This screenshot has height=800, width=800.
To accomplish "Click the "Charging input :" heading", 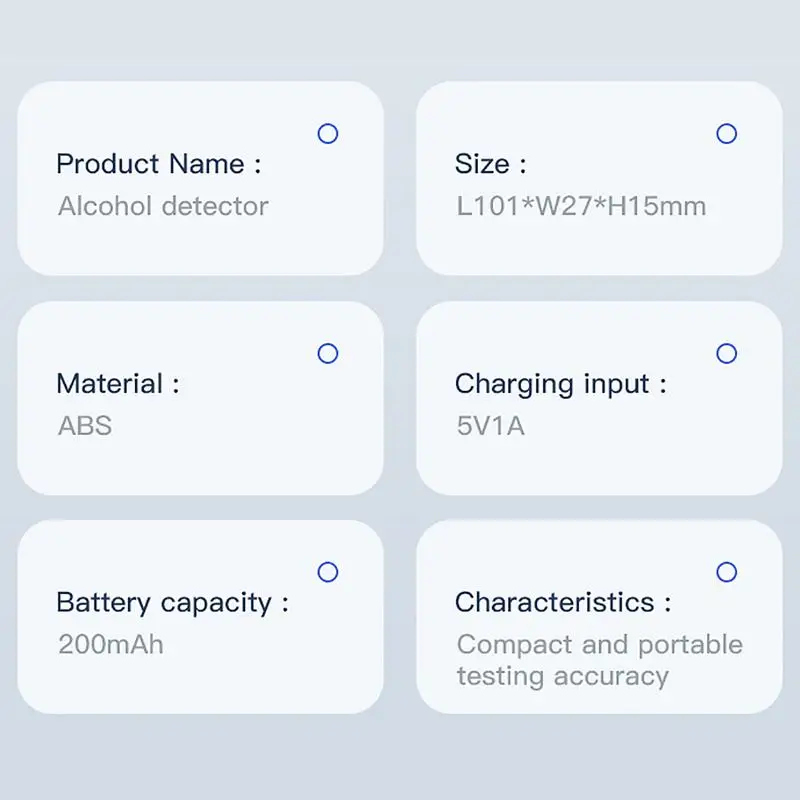I will [x=560, y=384].
